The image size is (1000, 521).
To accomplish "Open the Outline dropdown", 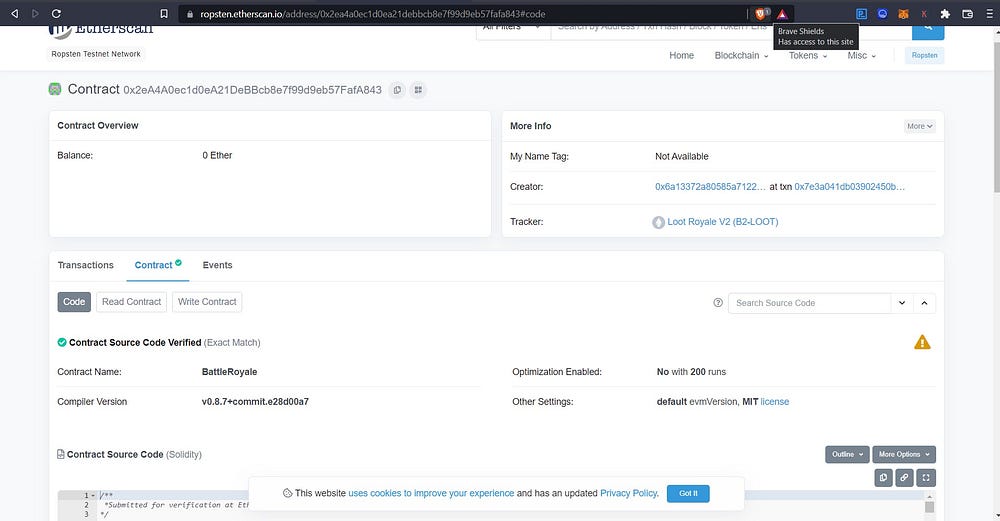I will click(847, 455).
